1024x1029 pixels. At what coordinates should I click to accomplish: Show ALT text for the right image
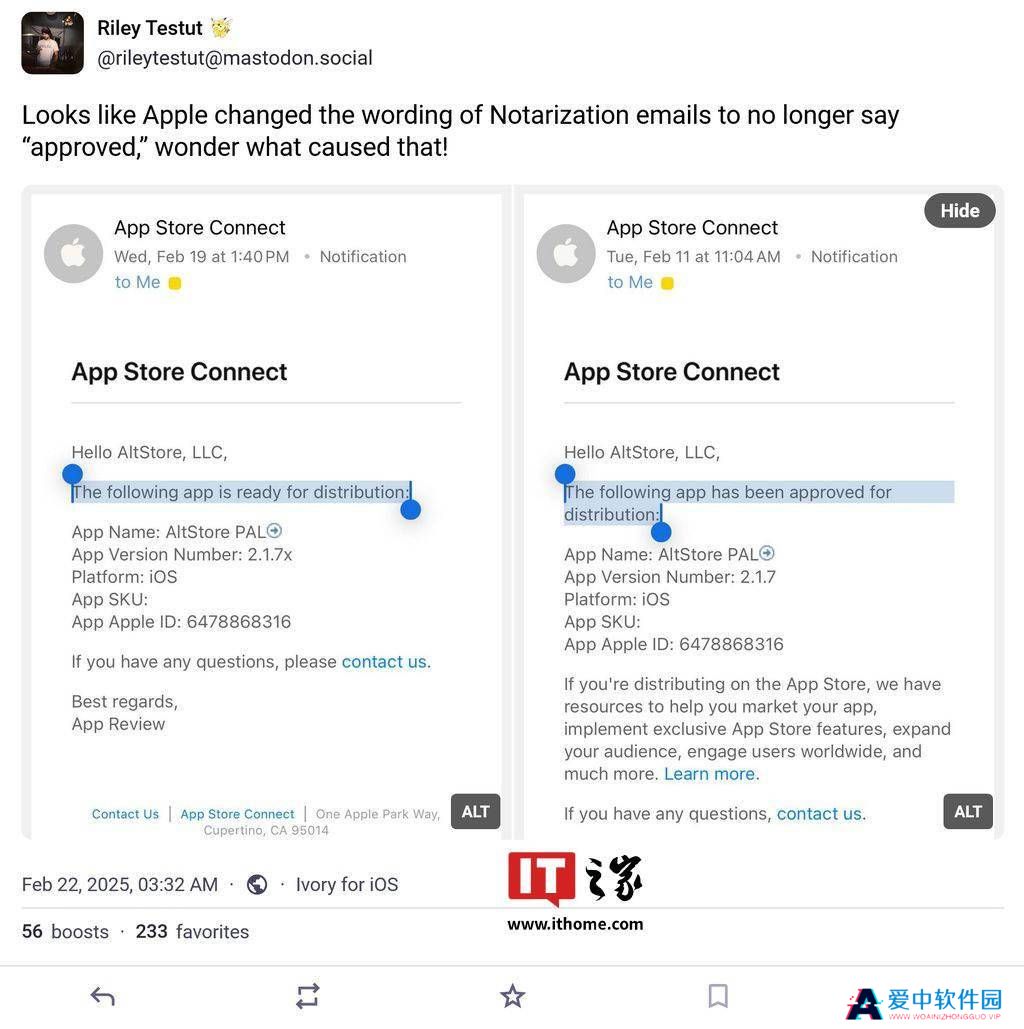[968, 812]
